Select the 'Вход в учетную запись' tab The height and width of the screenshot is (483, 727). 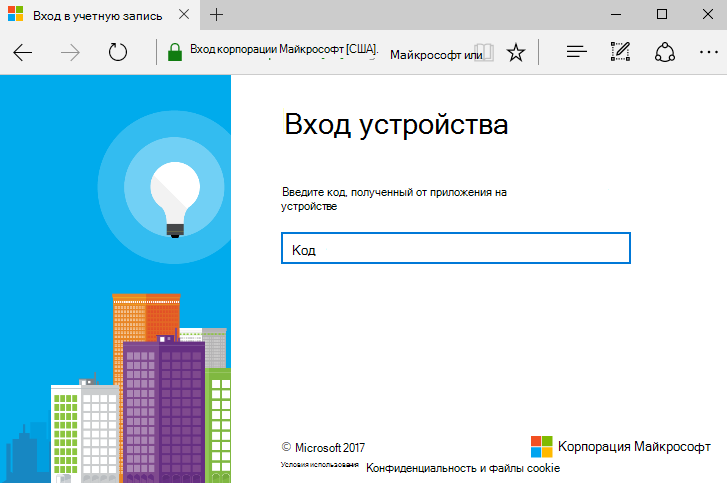tap(100, 15)
